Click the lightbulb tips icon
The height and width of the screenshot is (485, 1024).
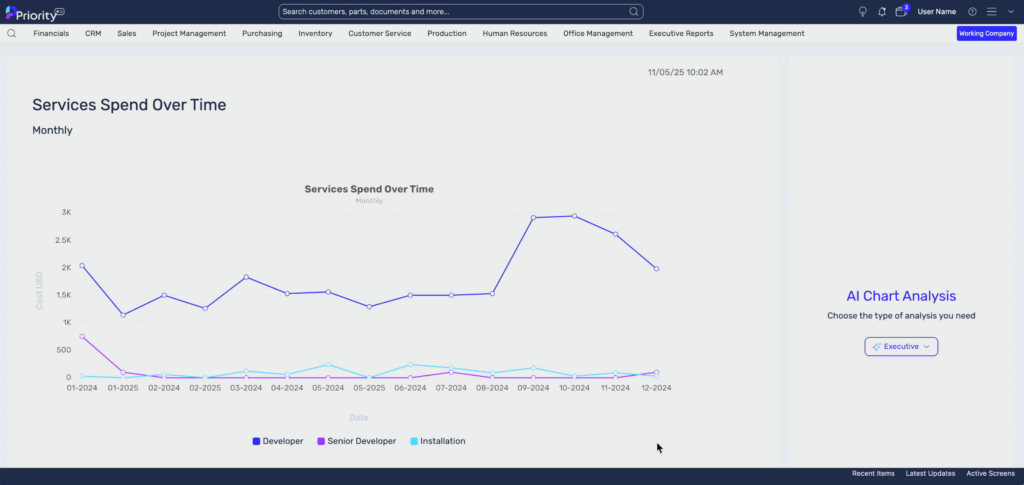pos(863,12)
